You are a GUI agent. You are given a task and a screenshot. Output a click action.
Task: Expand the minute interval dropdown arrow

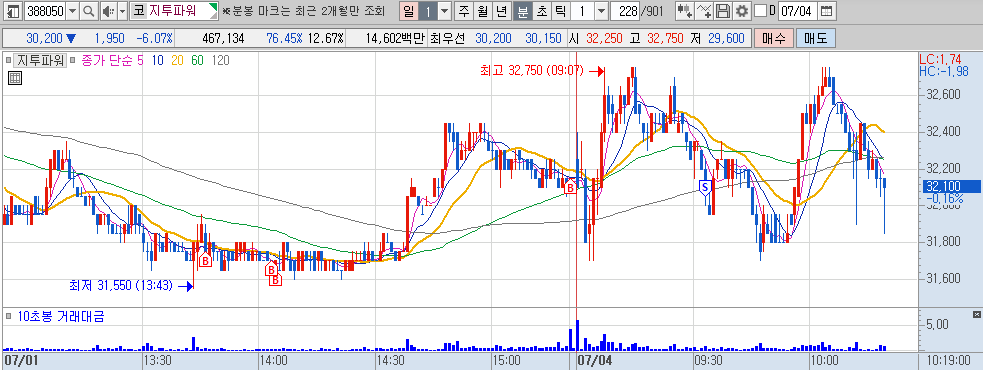click(601, 11)
